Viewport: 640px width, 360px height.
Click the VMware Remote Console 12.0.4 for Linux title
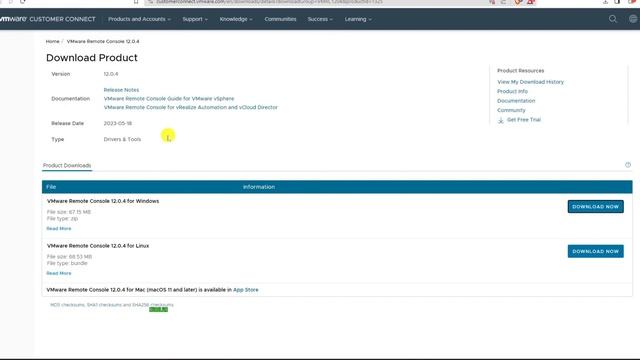pos(98,246)
